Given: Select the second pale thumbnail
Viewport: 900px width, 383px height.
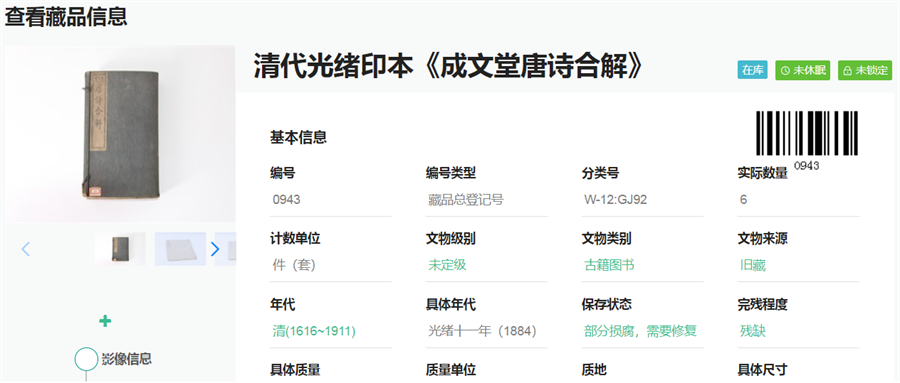Looking at the screenshot, I should (180, 249).
